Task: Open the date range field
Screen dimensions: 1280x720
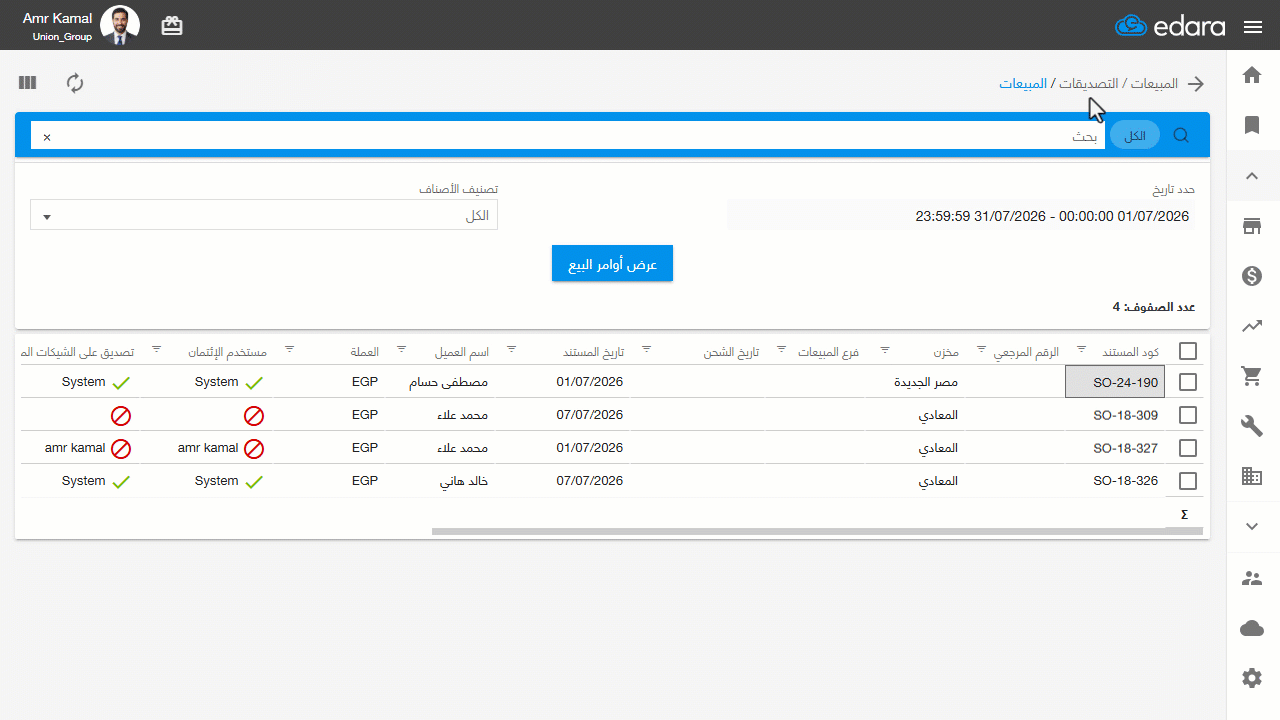Action: pyautogui.click(x=961, y=215)
